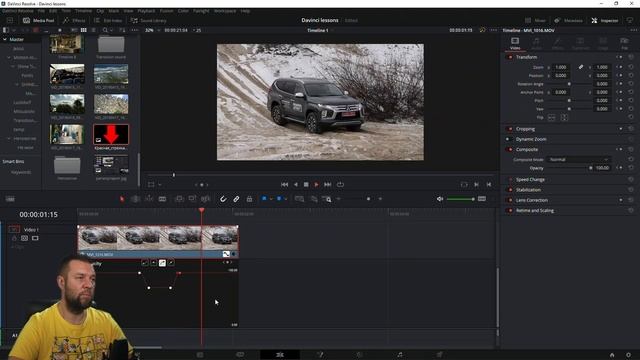Open the Composite Mode dropdown
The height and width of the screenshot is (360, 640).
[578, 160]
